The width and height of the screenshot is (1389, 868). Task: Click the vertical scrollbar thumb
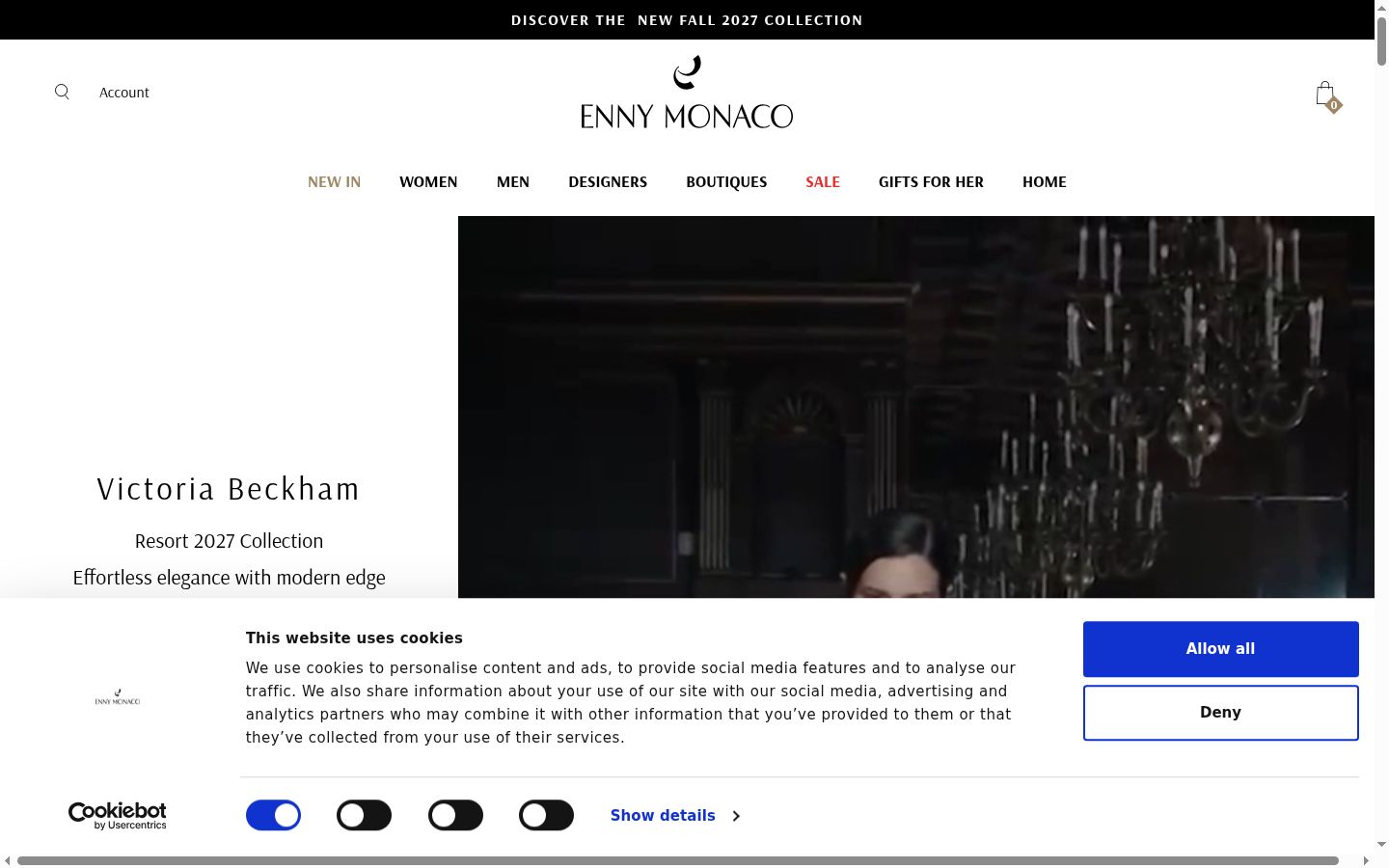(1381, 40)
